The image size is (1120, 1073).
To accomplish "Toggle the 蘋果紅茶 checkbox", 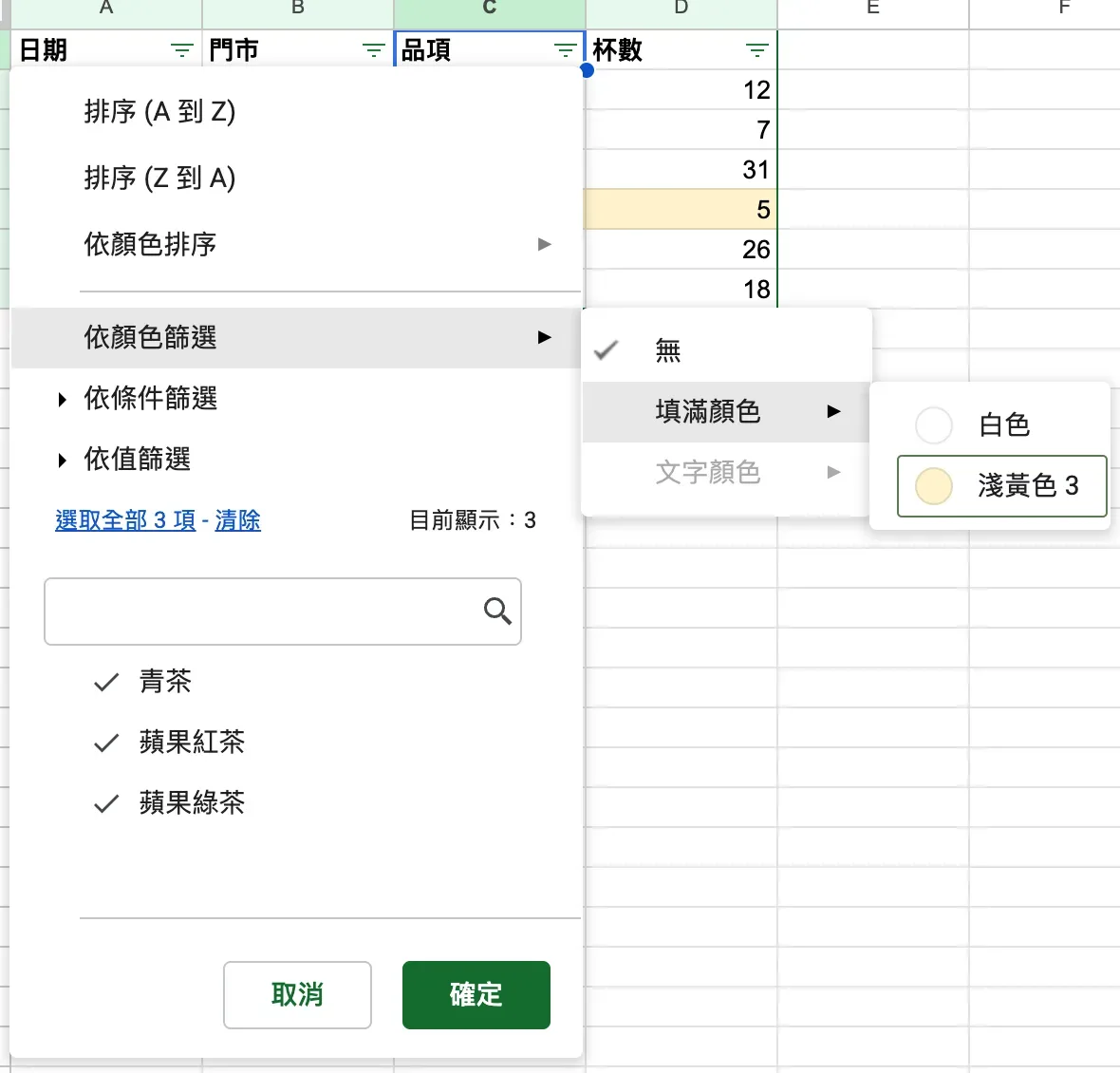I will [106, 743].
